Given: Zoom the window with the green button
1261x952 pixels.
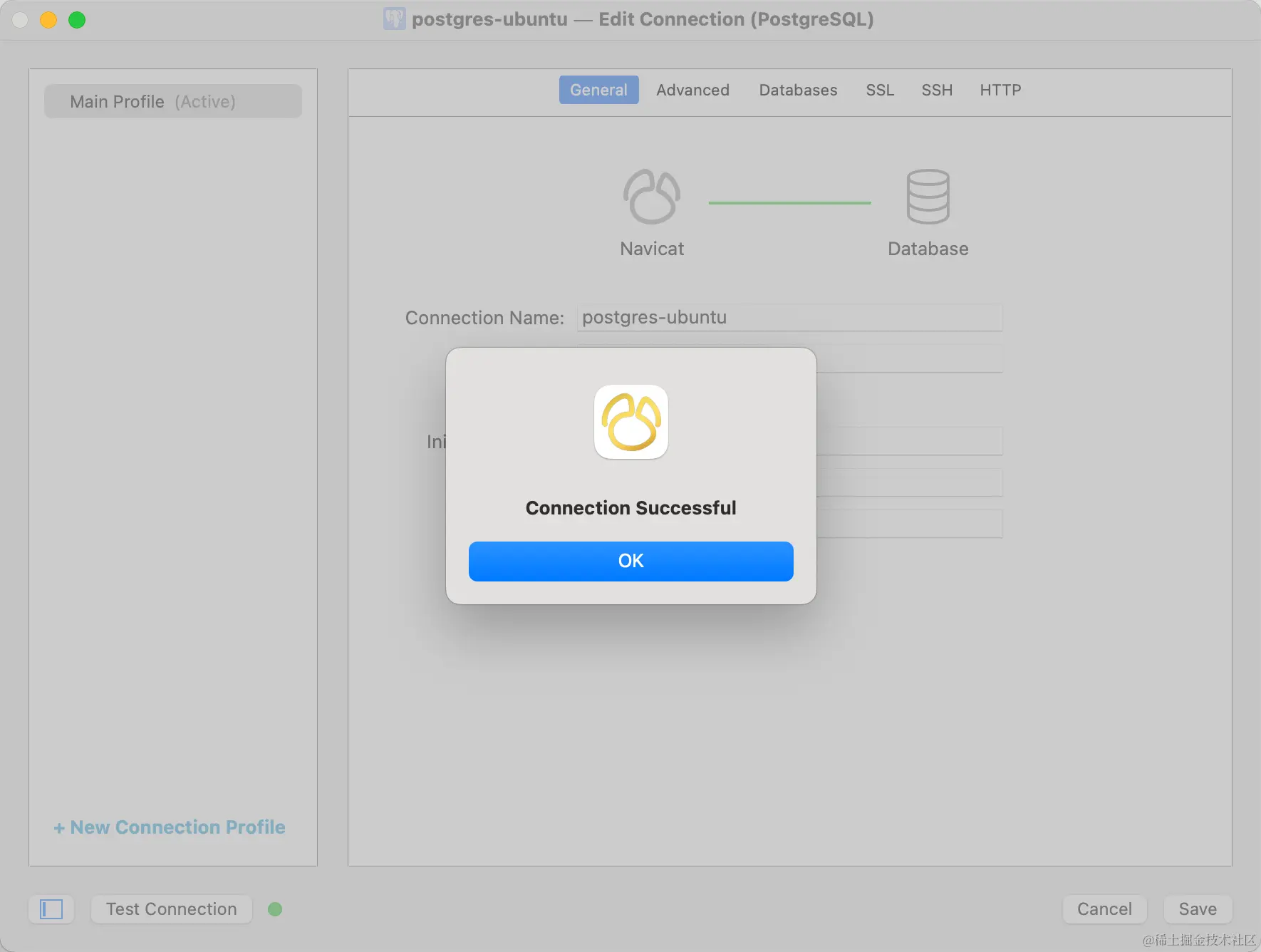Looking at the screenshot, I should tap(77, 20).
